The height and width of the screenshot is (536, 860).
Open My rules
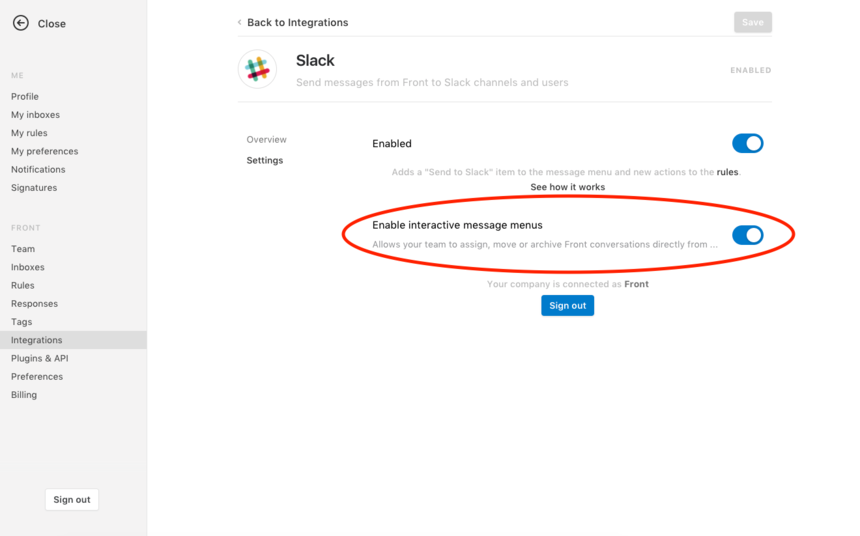[x=29, y=133]
